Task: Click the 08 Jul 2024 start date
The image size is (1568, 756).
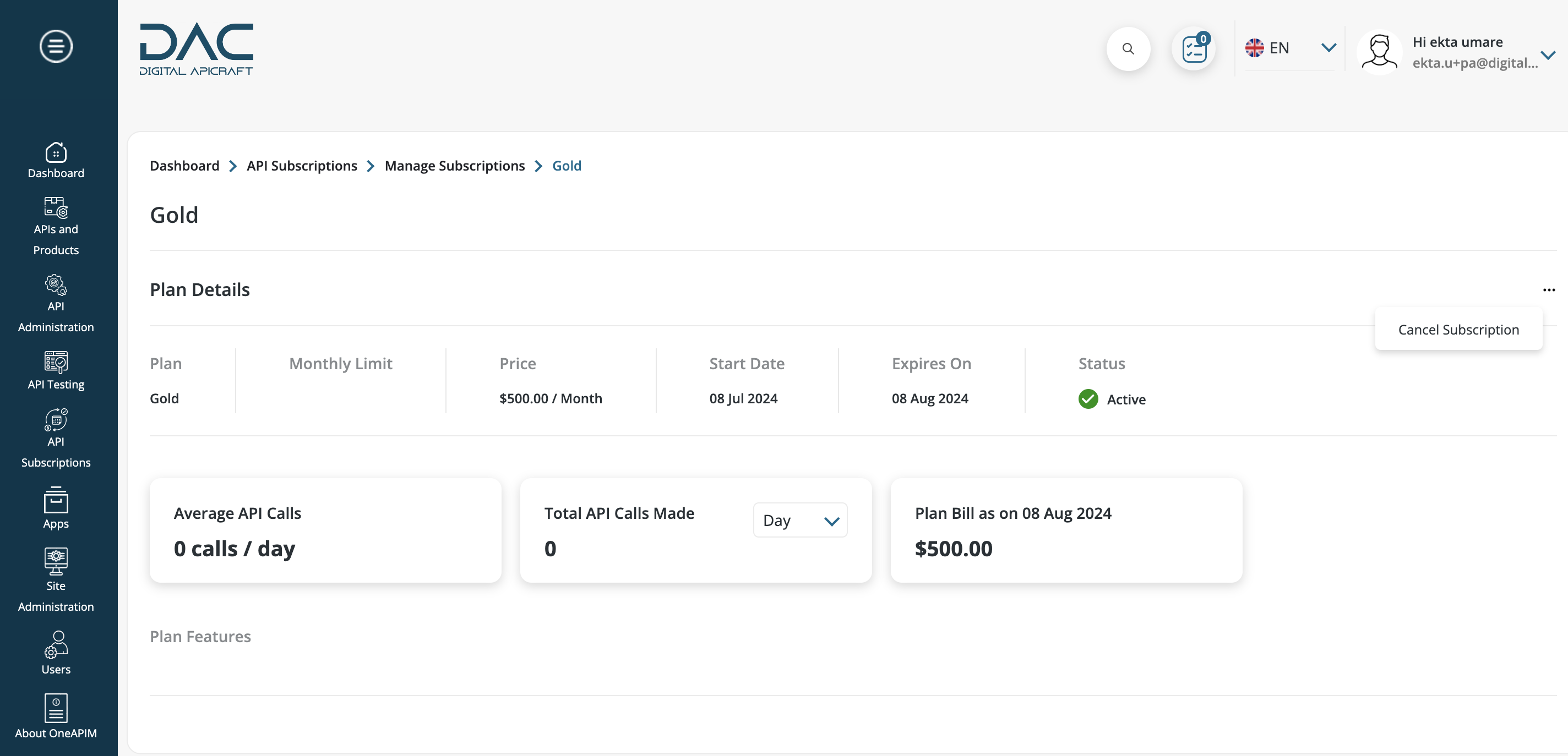Action: 743,398
